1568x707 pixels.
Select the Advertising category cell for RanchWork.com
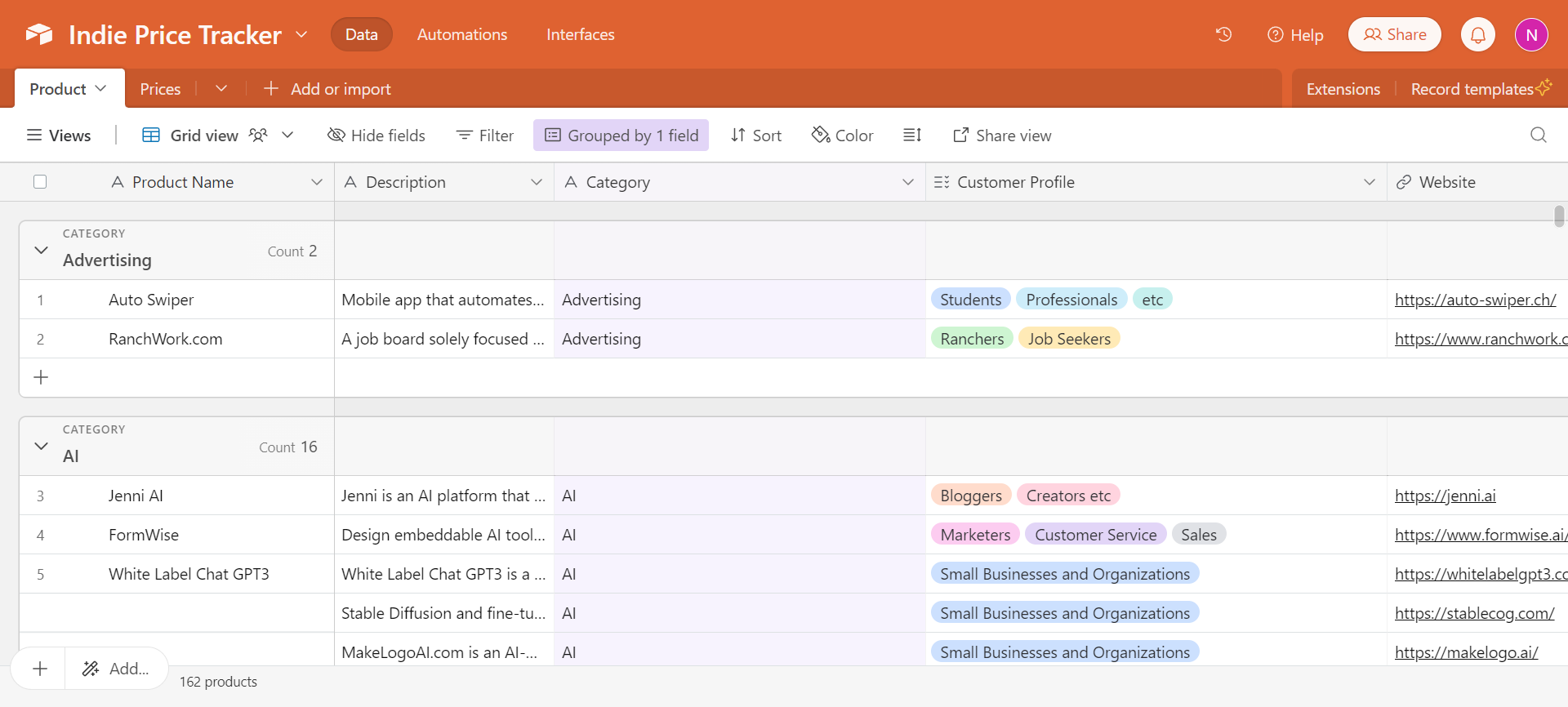[740, 339]
